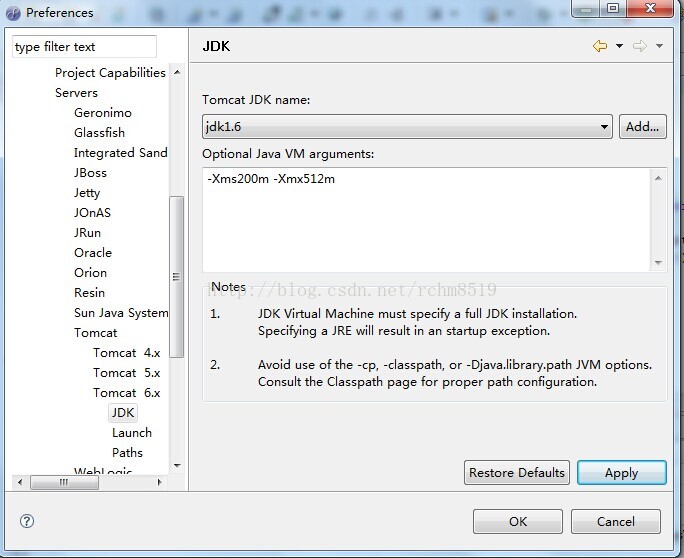The width and height of the screenshot is (684, 558).
Task: Open the forward history dropdown arrow
Action: click(659, 46)
